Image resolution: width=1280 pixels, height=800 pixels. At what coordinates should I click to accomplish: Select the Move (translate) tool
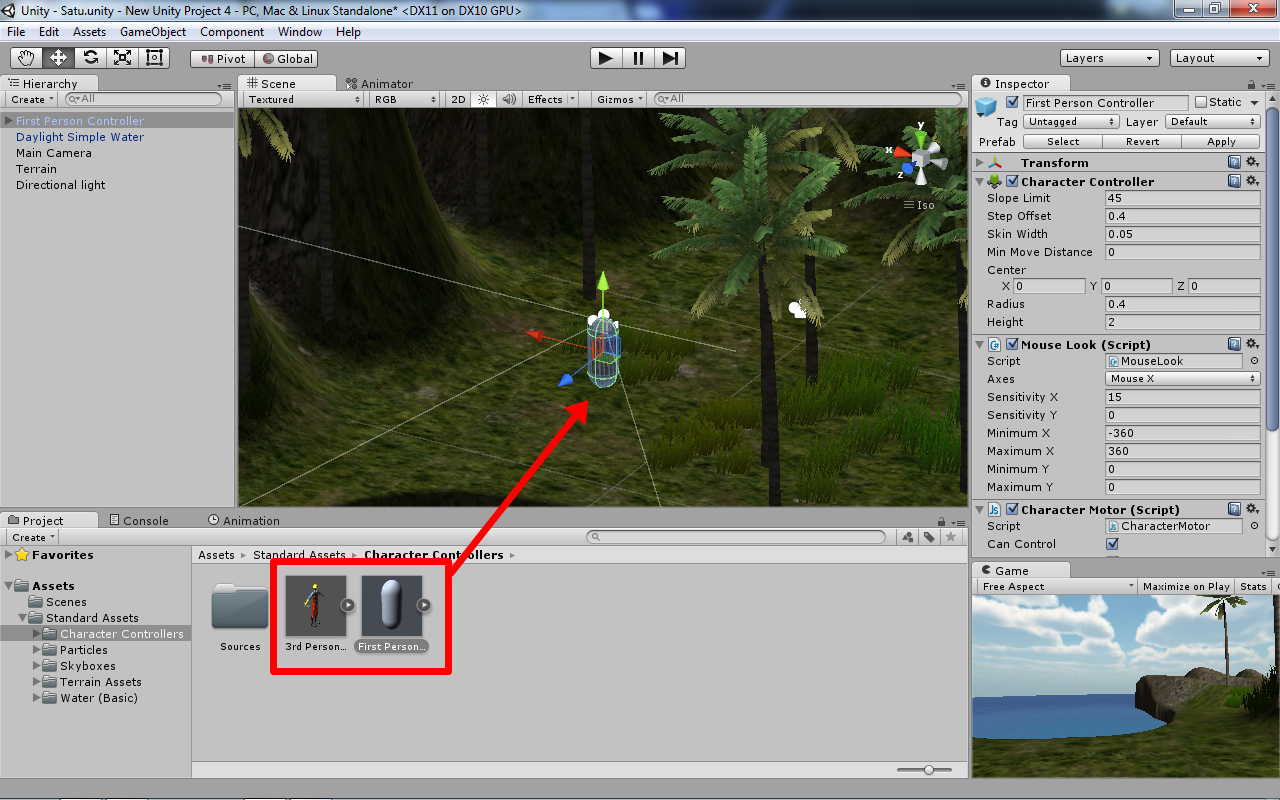point(59,58)
